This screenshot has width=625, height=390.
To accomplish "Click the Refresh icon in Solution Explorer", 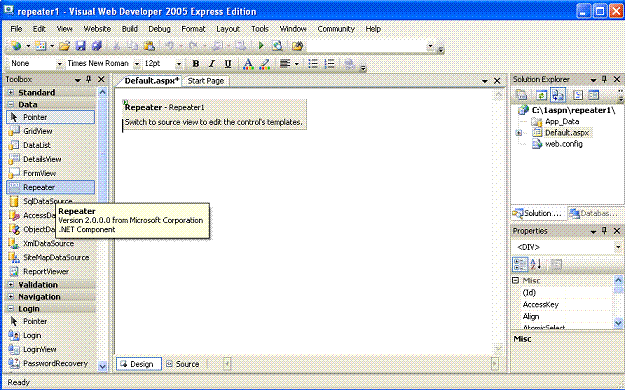I will pyautogui.click(x=541, y=95).
